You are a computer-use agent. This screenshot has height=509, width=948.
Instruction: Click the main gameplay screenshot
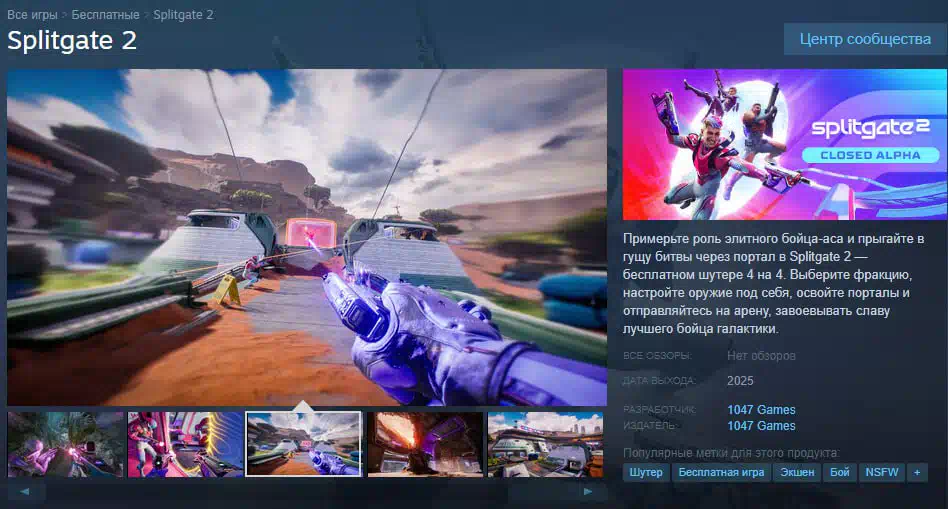click(x=307, y=237)
